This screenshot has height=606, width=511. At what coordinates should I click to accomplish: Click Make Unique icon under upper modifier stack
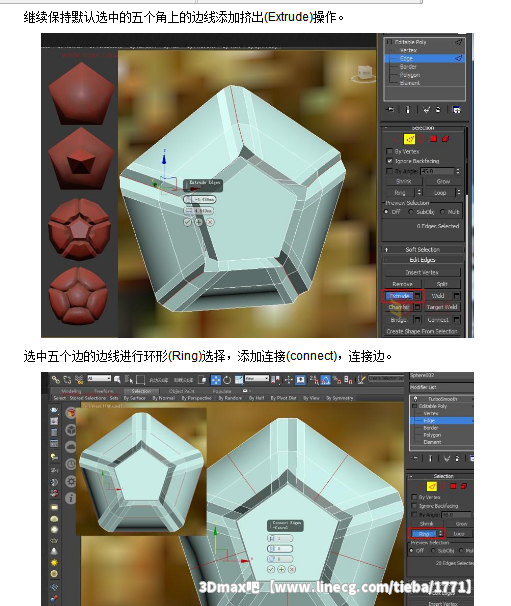[x=426, y=110]
